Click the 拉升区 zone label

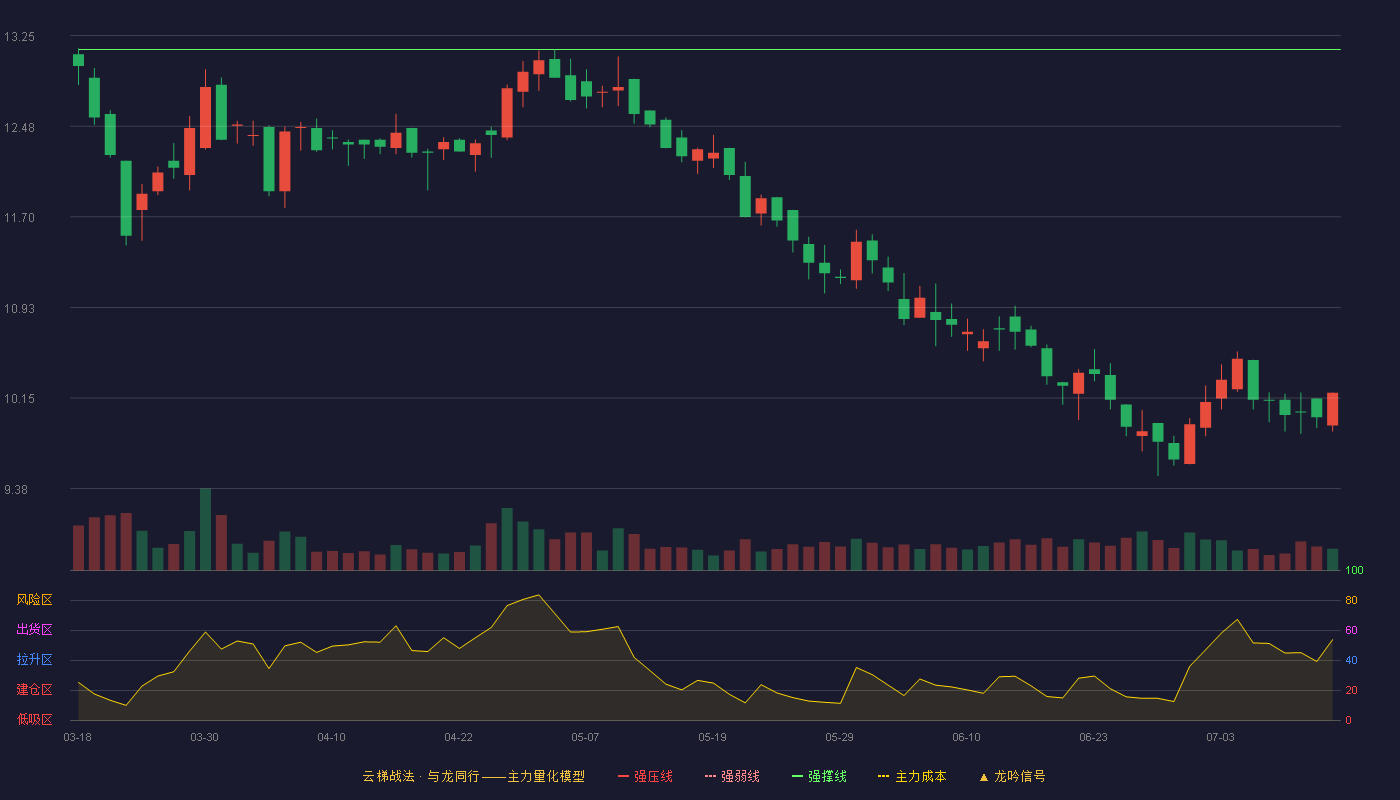pos(34,660)
